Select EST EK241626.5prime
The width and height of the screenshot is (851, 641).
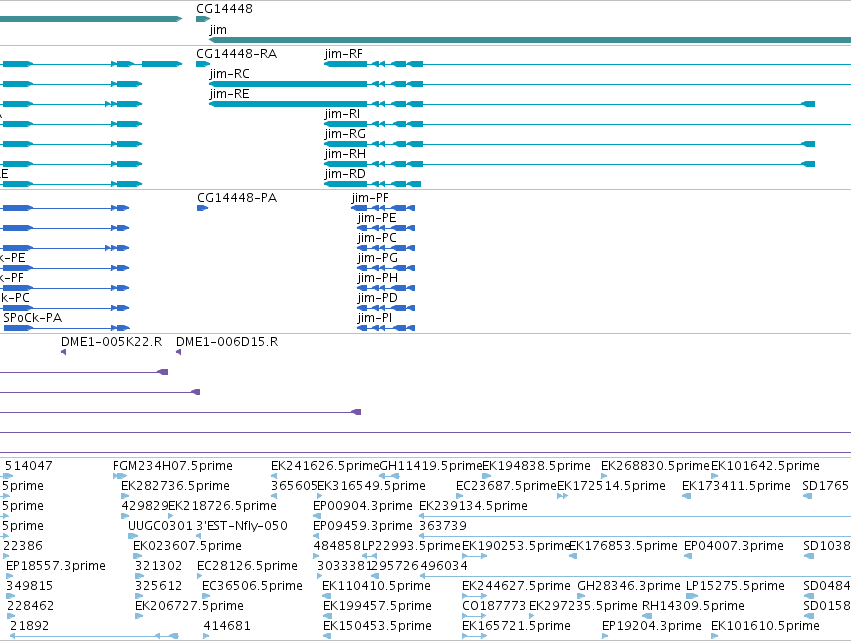coord(325,466)
